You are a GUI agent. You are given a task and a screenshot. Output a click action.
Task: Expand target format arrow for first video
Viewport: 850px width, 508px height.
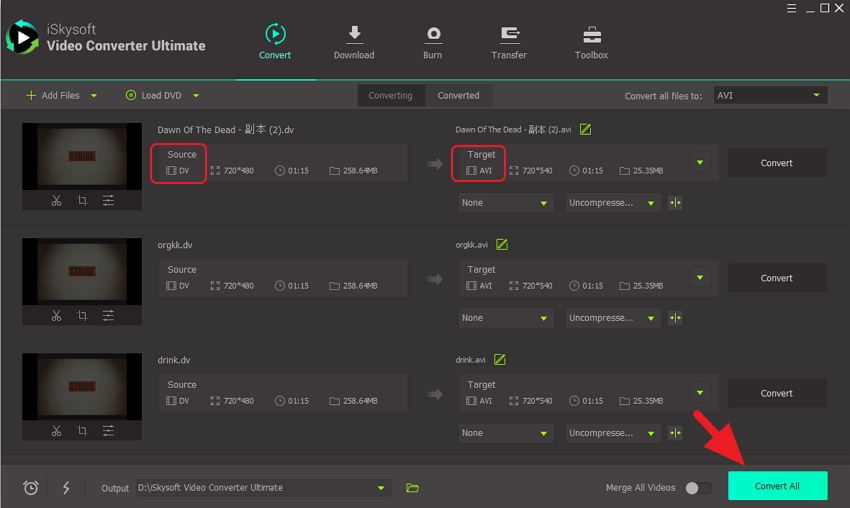pyautogui.click(x=700, y=163)
